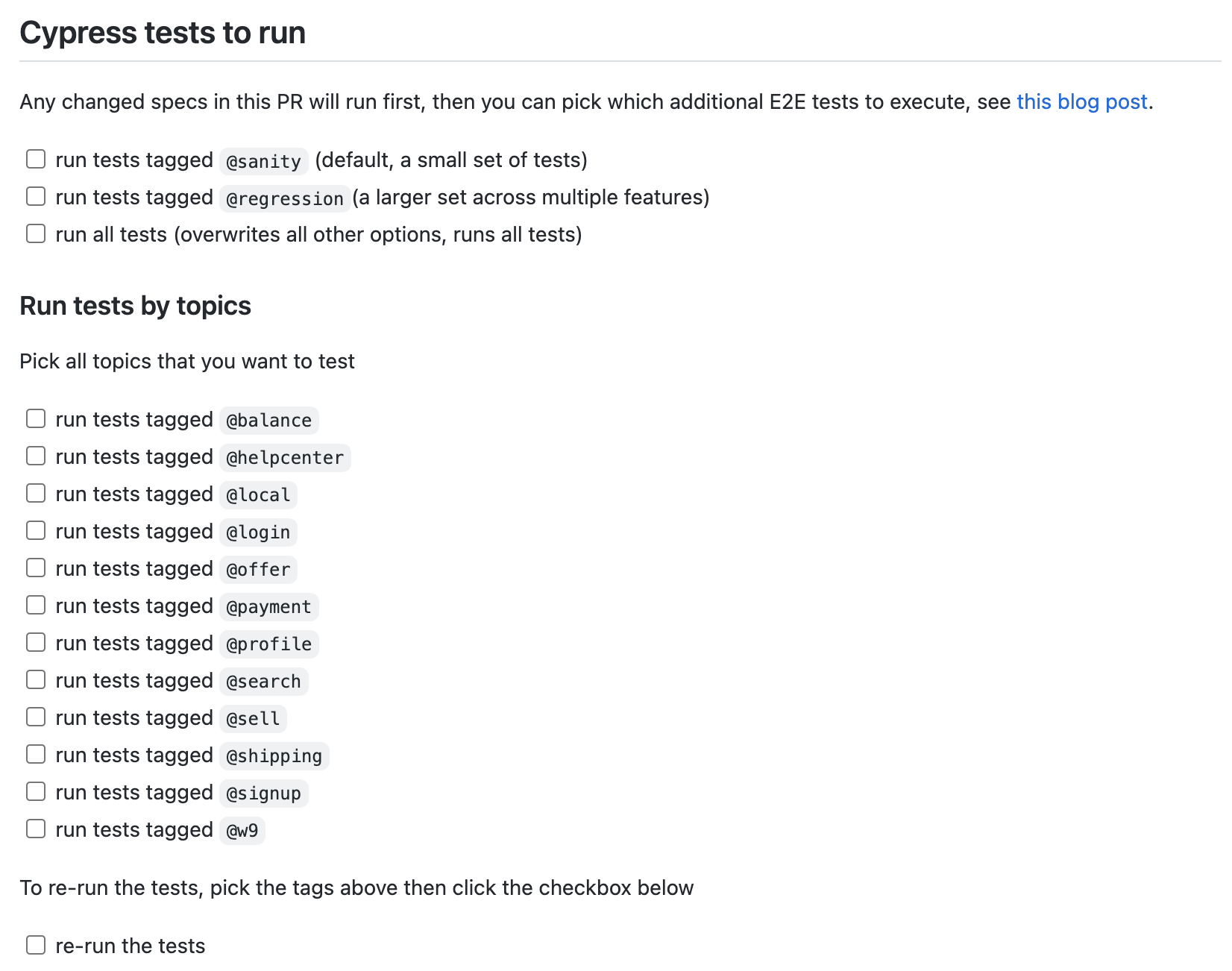Enable the @regression tests checkbox
Image resolution: width=1232 pixels, height=971 pixels.
[36, 196]
